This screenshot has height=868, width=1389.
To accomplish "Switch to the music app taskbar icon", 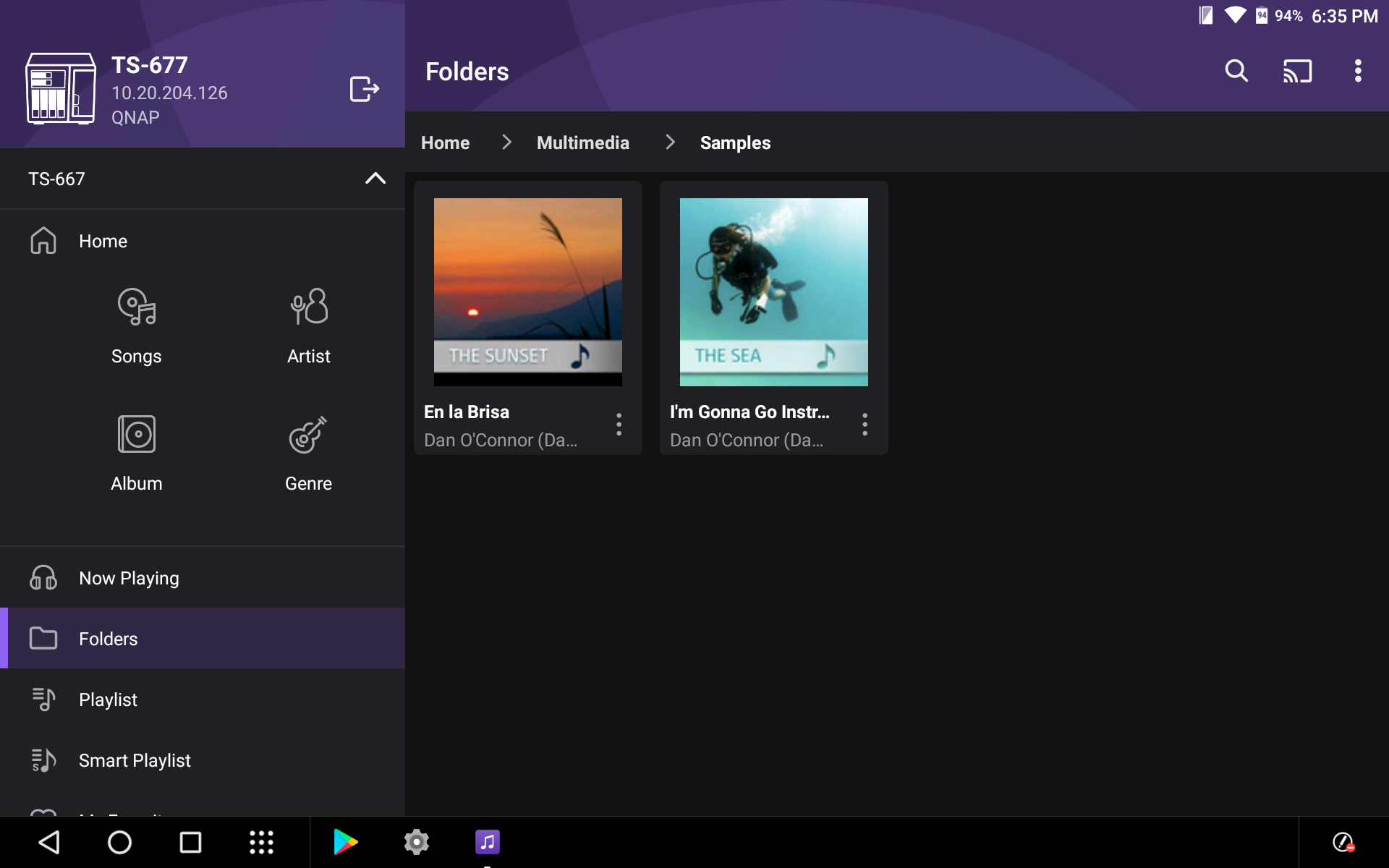I will [x=488, y=842].
